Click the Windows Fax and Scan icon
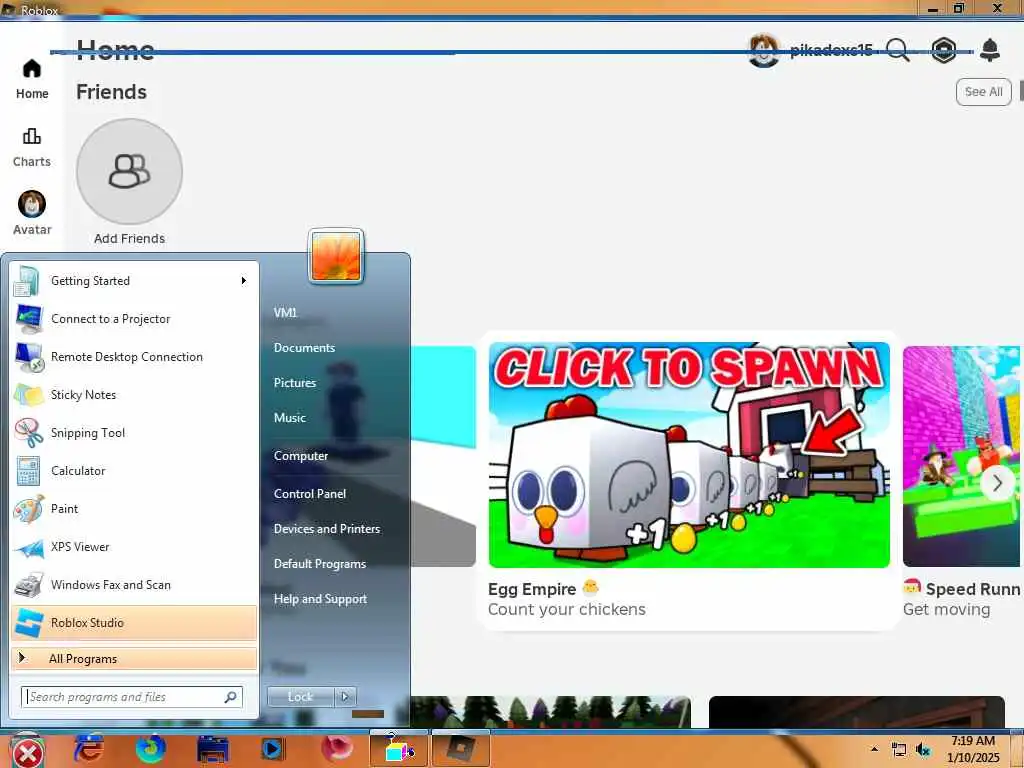1024x768 pixels. point(28,585)
